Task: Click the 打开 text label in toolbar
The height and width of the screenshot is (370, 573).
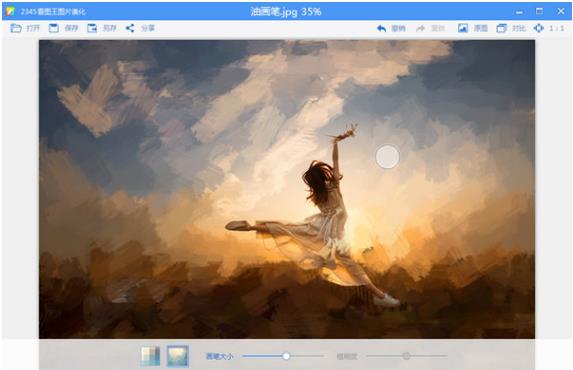Action: tap(33, 28)
